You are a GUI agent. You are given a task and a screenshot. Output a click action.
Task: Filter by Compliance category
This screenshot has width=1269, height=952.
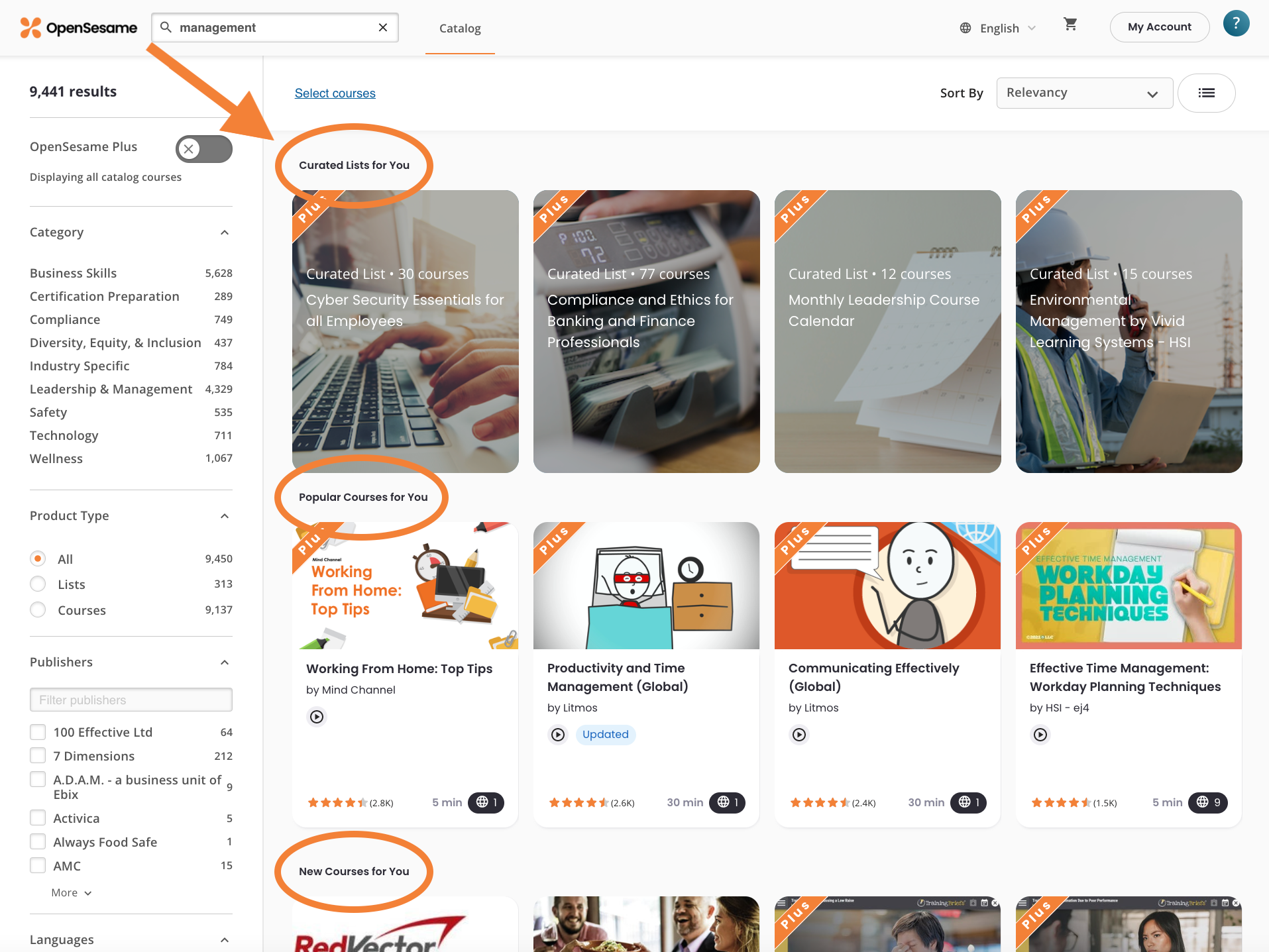coord(65,319)
